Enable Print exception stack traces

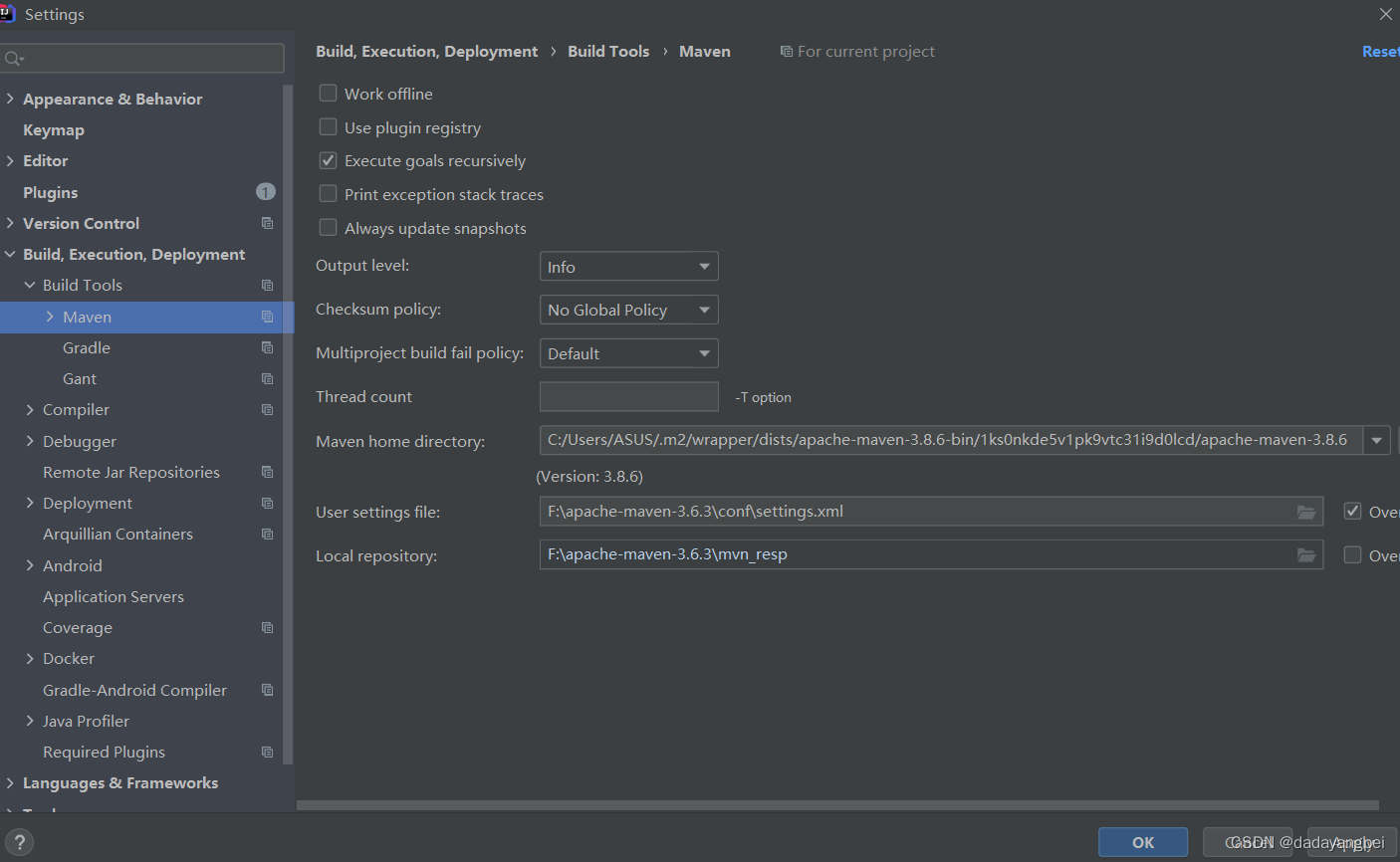pos(328,193)
